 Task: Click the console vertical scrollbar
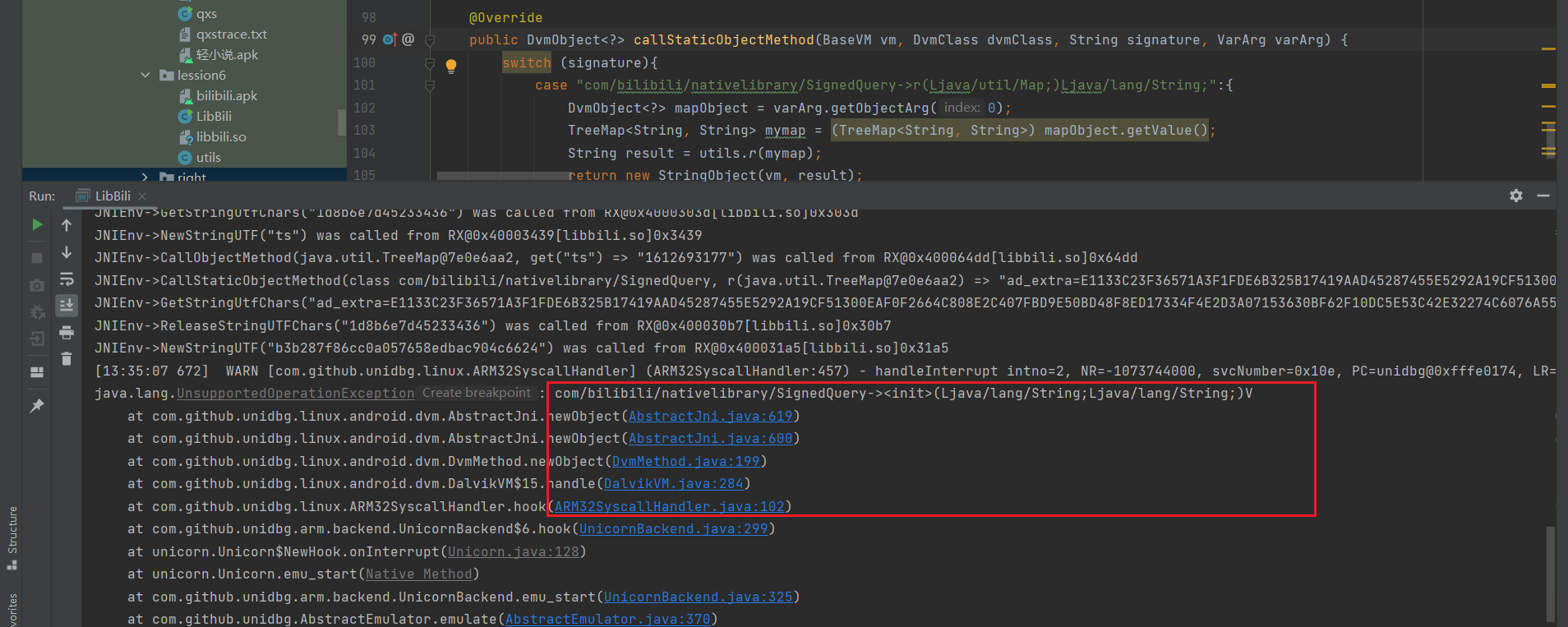tap(1551, 574)
